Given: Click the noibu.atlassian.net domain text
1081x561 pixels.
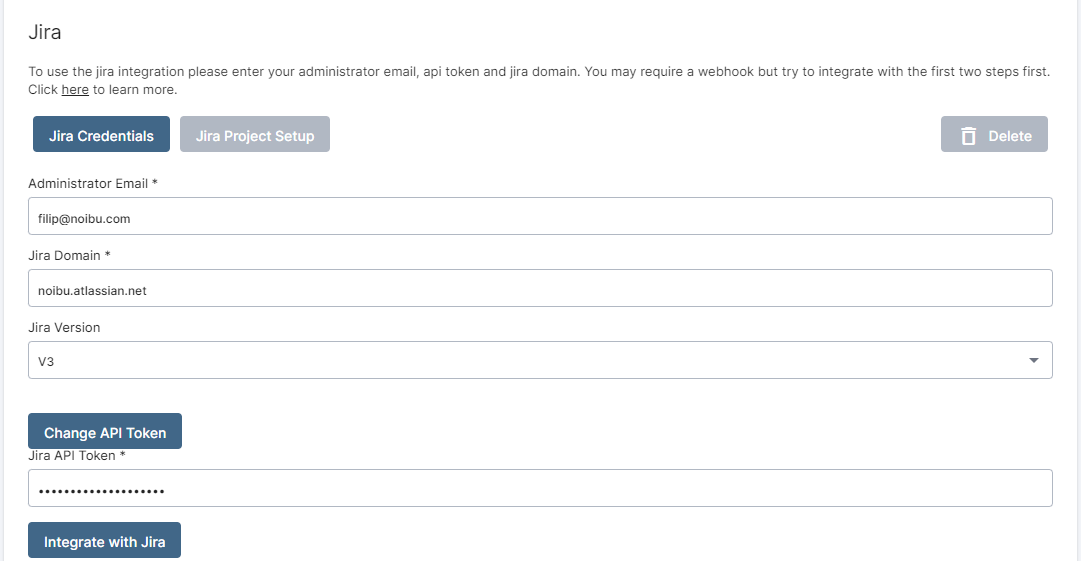Looking at the screenshot, I should [92, 290].
